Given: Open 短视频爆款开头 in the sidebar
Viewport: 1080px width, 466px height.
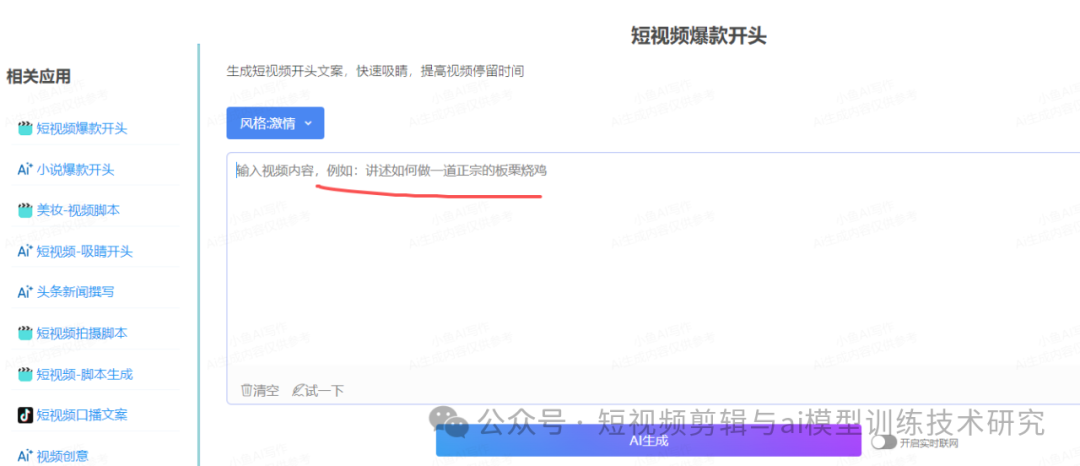Looking at the screenshot, I should coord(82,128).
